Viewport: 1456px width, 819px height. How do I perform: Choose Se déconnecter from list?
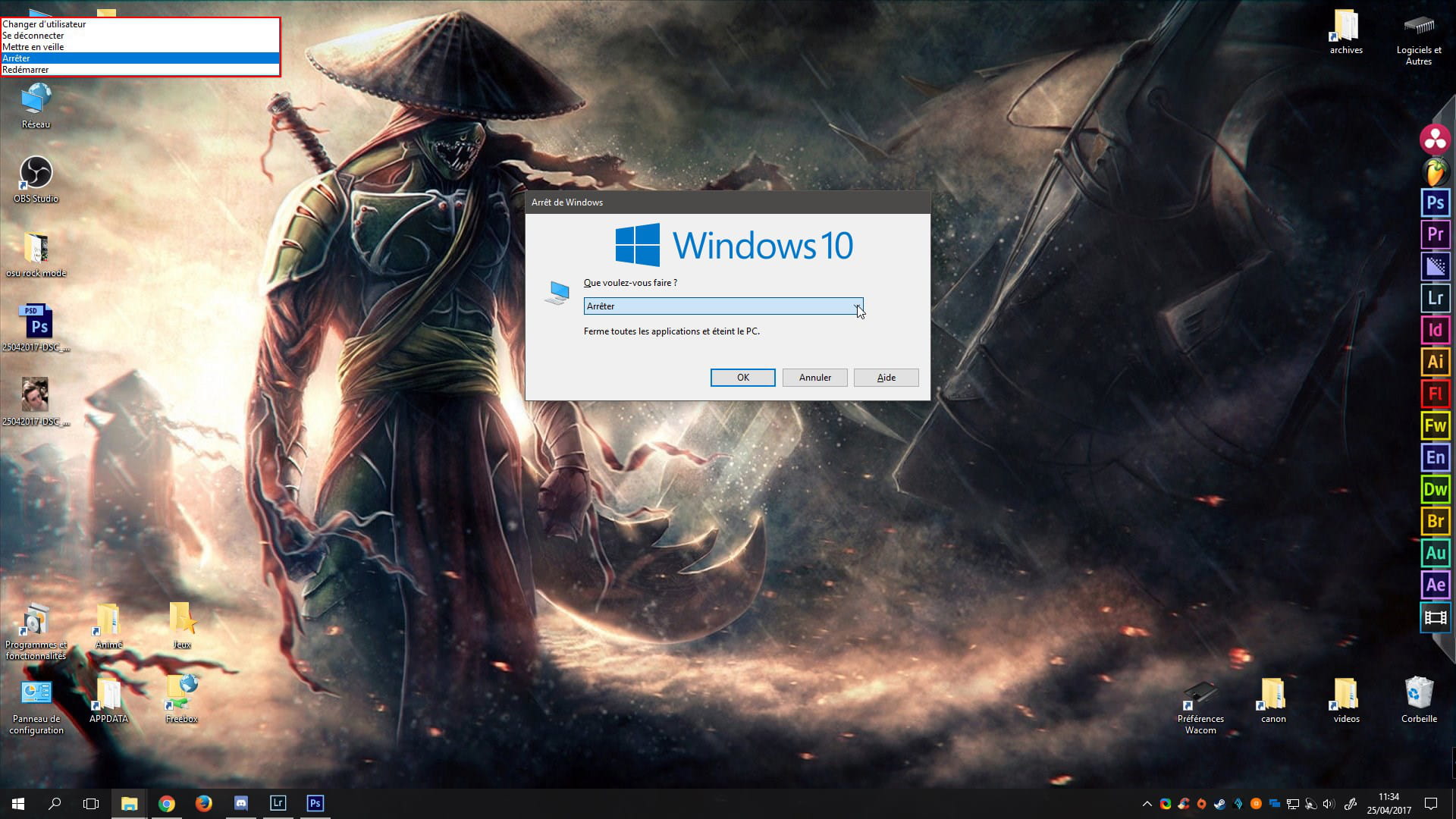coord(140,36)
